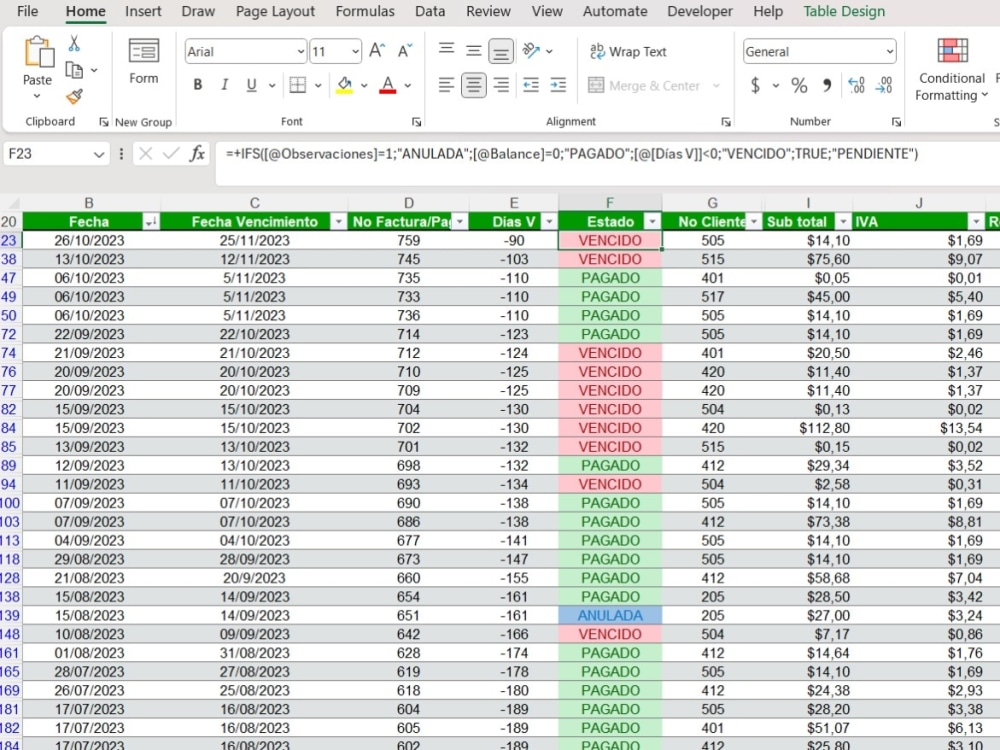
Task: Open the Alignment dialog launcher
Action: pos(725,122)
